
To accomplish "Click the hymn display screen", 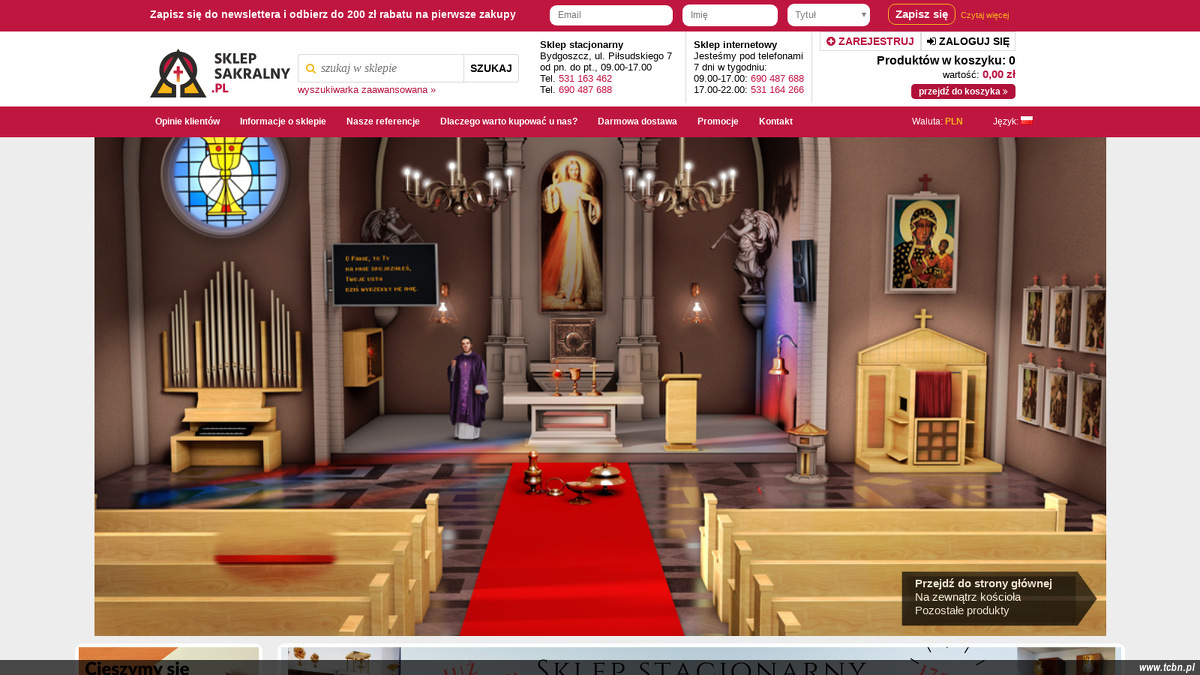I will pyautogui.click(x=385, y=273).
